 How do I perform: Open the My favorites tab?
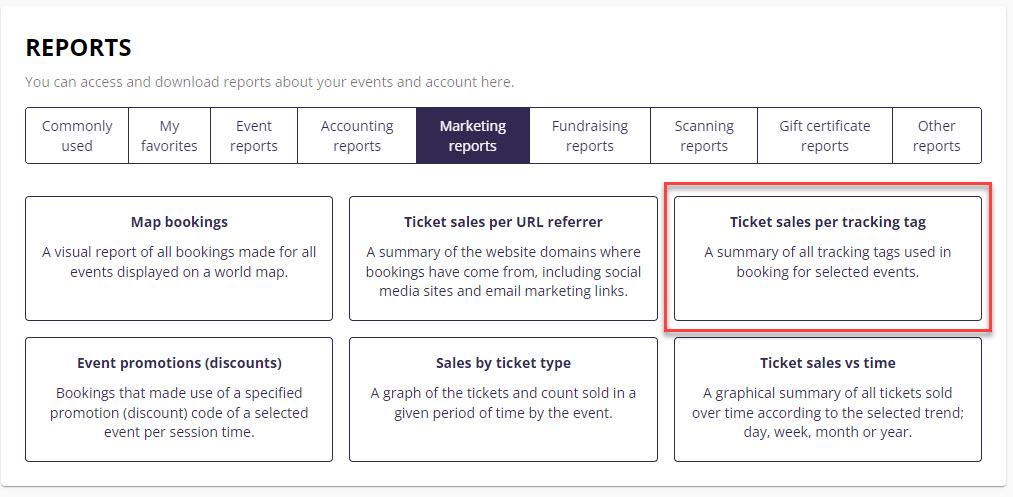pyautogui.click(x=169, y=136)
